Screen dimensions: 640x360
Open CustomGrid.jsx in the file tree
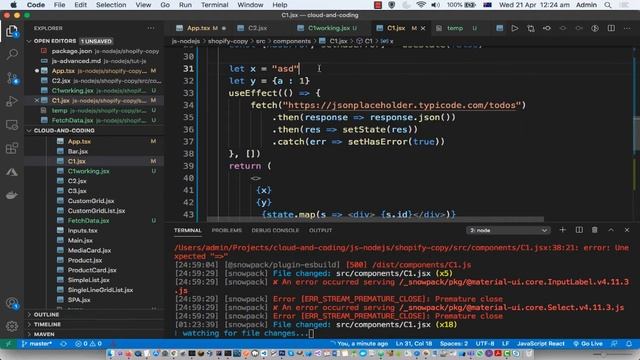[x=91, y=201]
